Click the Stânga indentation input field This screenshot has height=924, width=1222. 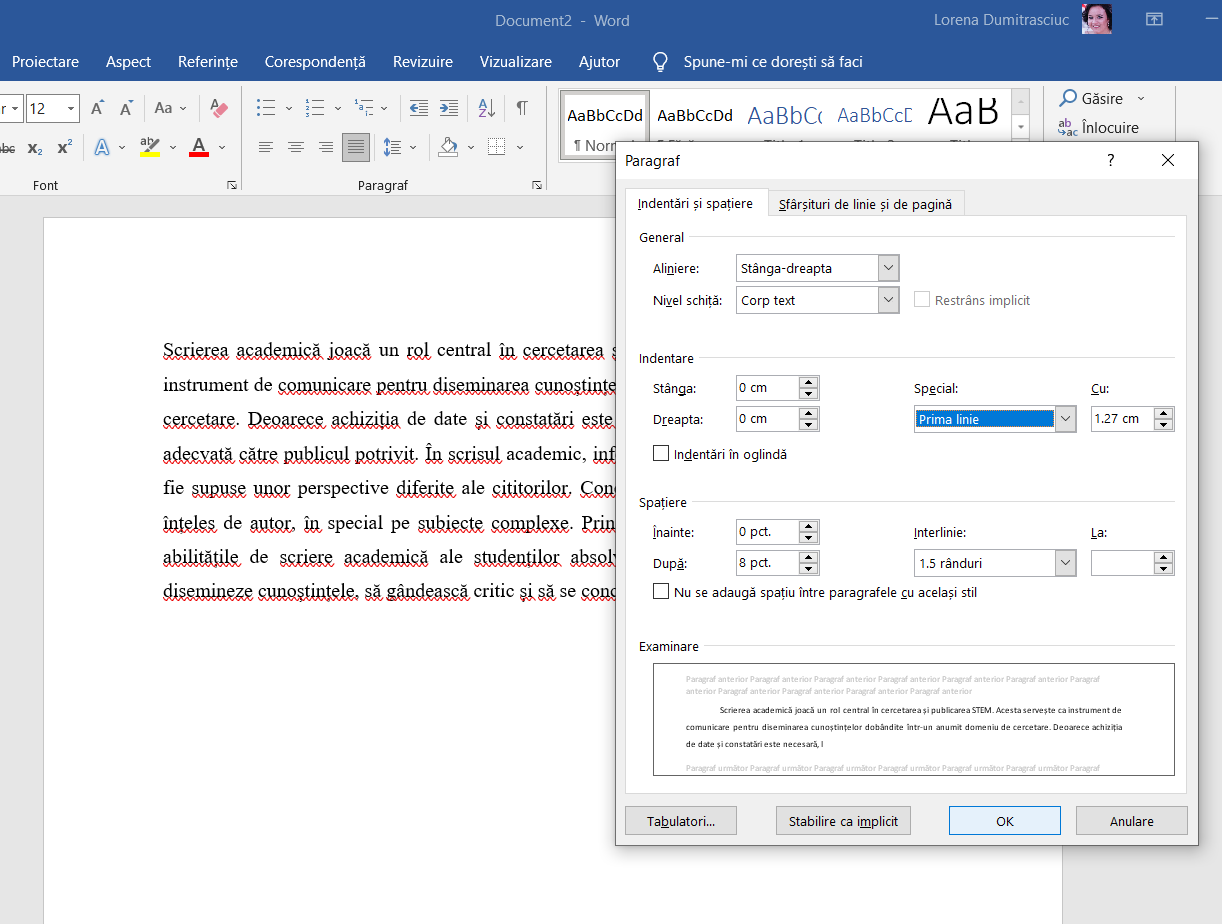pos(767,388)
